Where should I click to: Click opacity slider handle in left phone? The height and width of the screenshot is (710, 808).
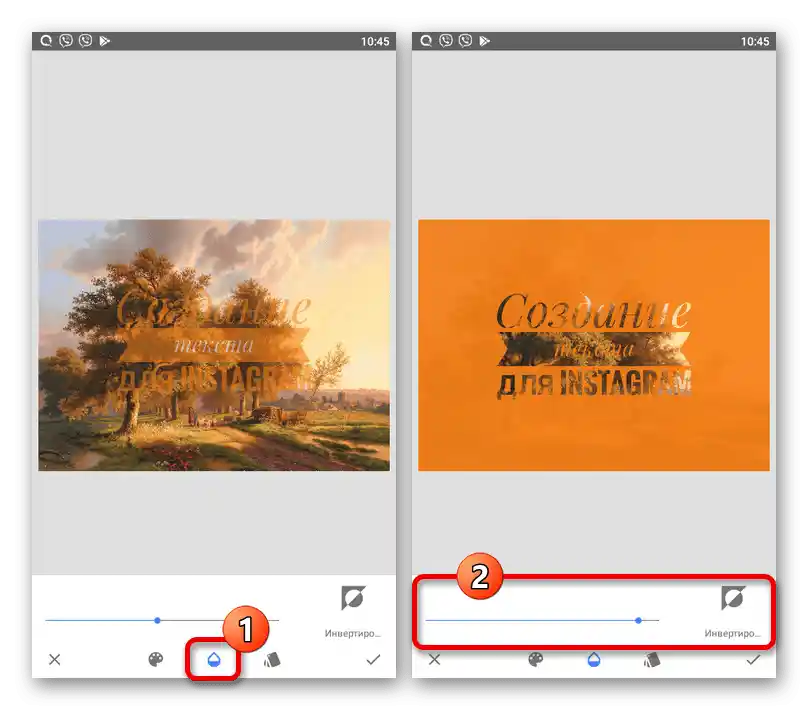(157, 620)
